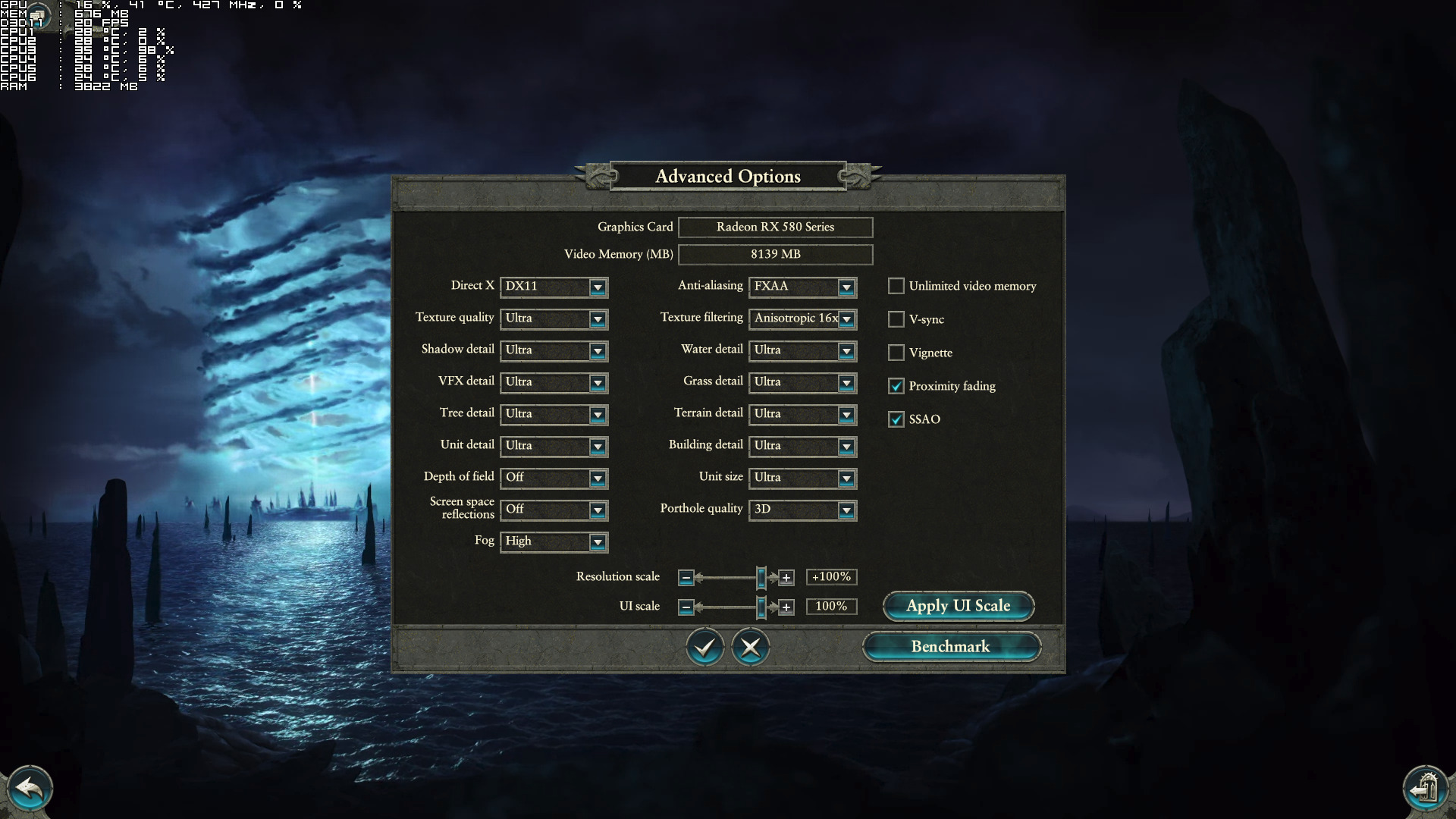The width and height of the screenshot is (1456, 819).
Task: Expand the Fog detail dropdown
Action: click(x=597, y=541)
